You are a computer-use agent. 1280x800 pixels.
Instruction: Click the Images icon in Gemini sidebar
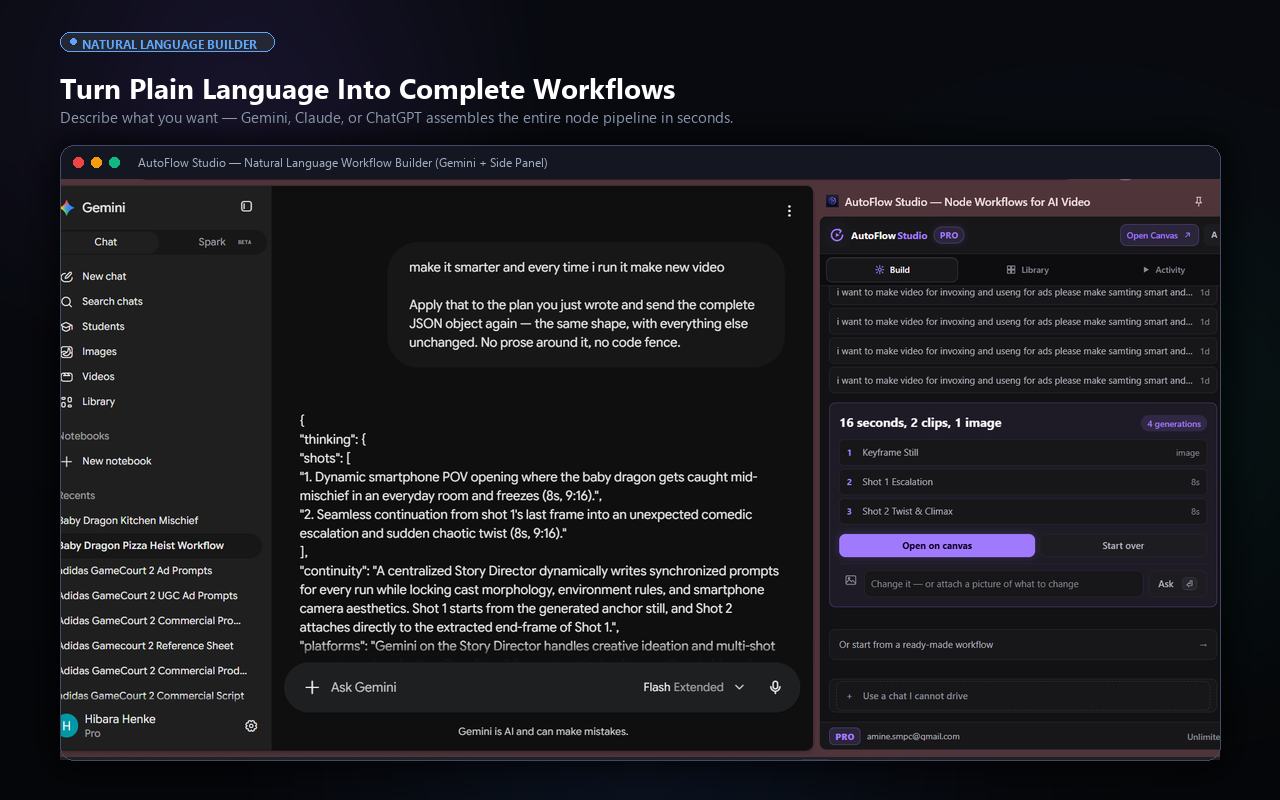pos(67,351)
